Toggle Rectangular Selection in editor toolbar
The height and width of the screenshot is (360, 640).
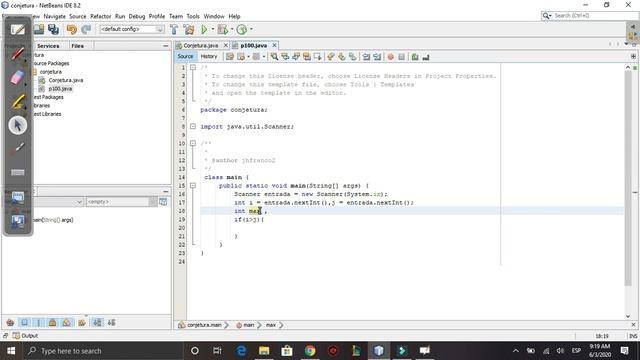point(318,57)
